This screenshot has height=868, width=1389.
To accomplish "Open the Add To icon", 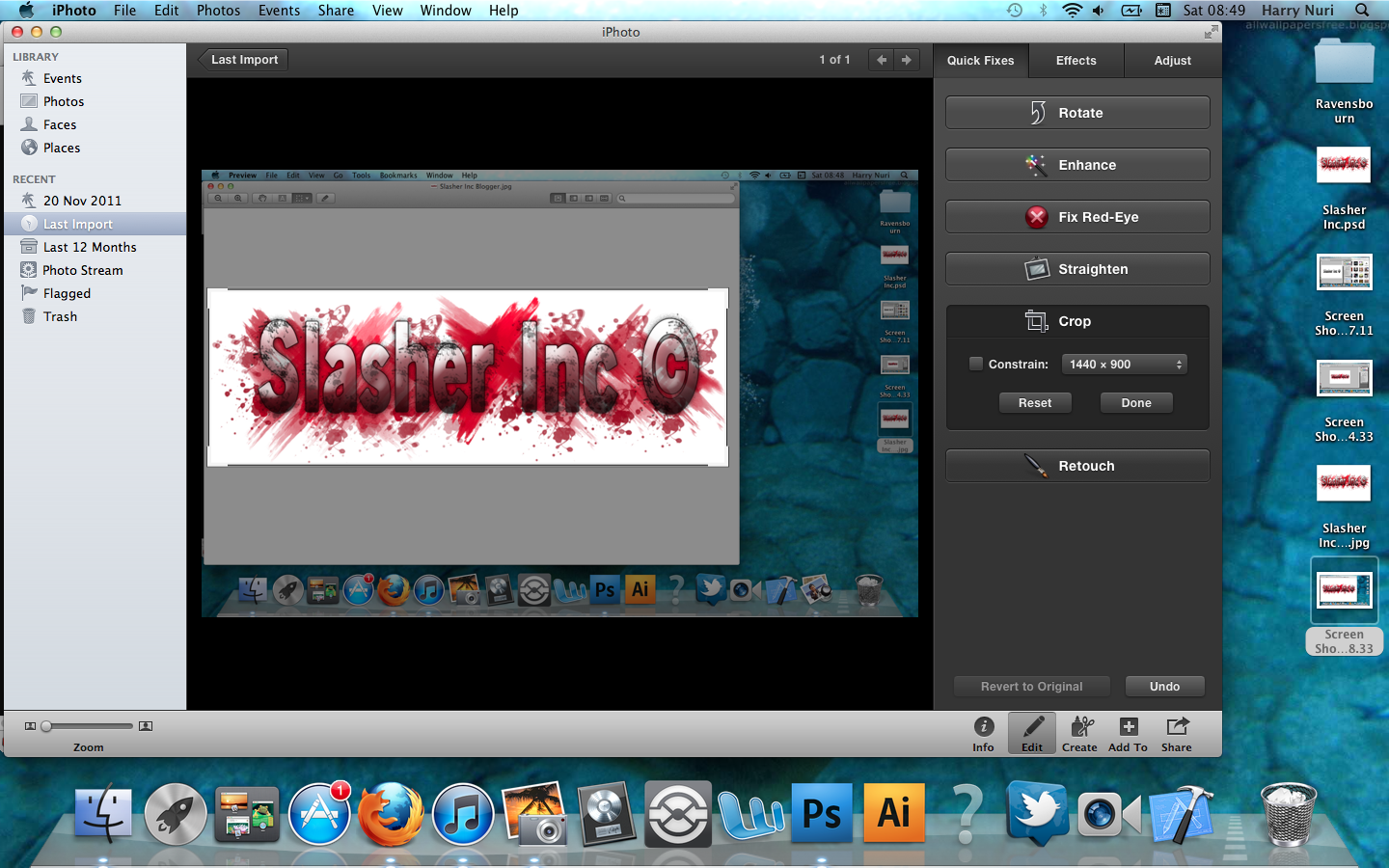I will click(x=1127, y=733).
